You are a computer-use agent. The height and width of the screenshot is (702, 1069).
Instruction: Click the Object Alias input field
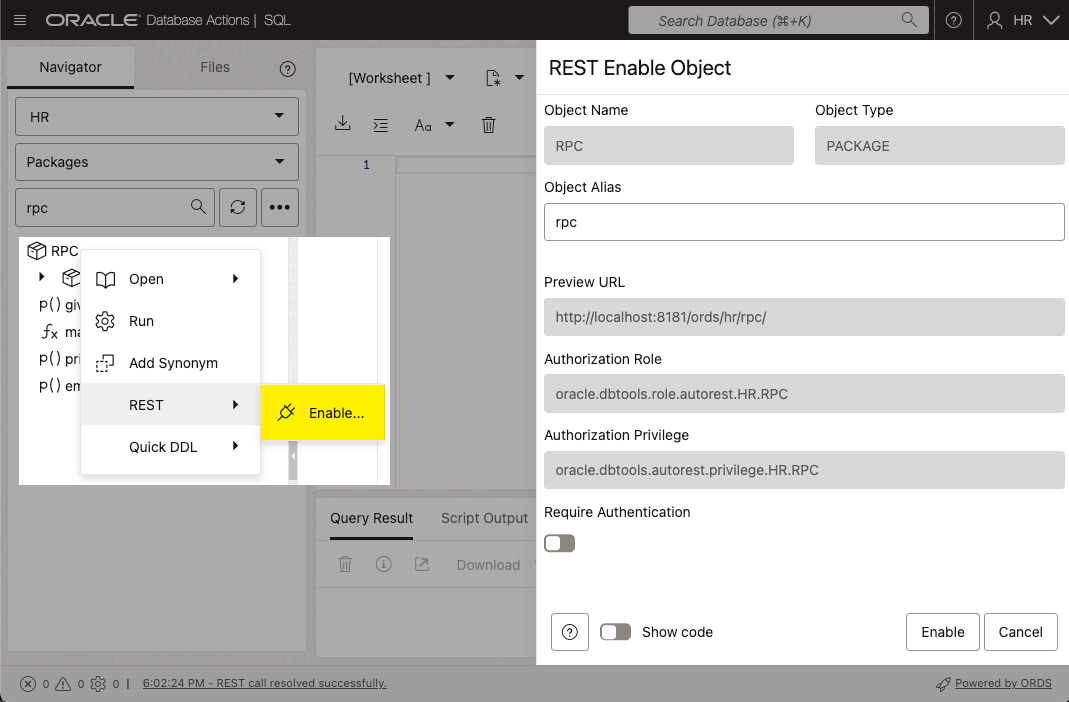(804, 222)
